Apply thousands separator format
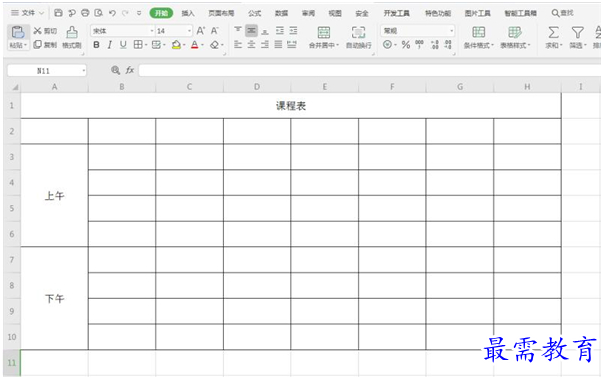The height and width of the screenshot is (381, 605). click(419, 45)
